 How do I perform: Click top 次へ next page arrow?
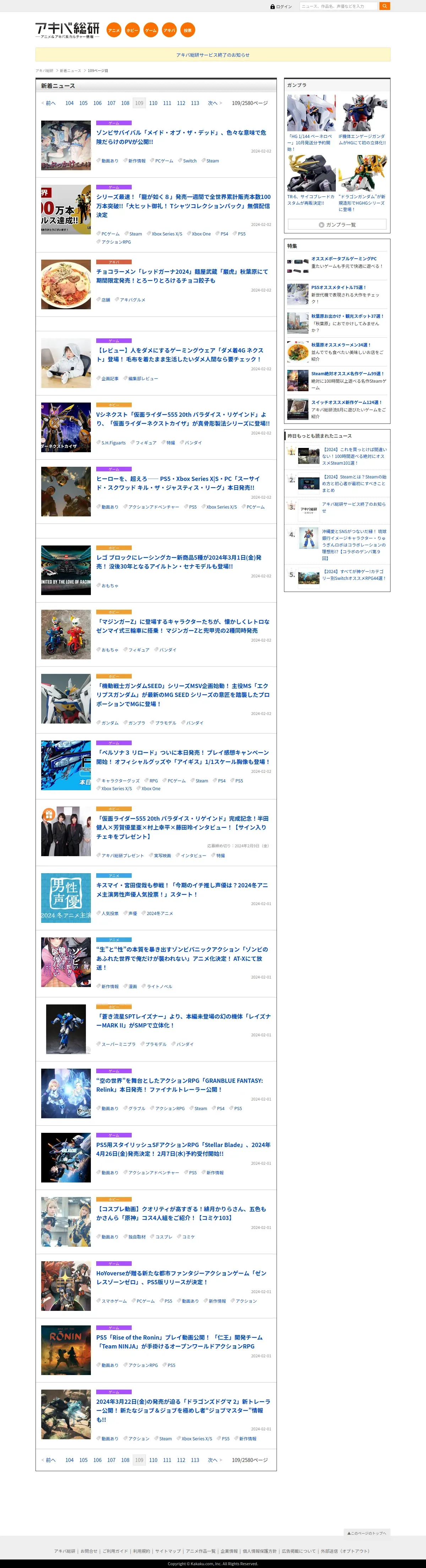coord(214,103)
